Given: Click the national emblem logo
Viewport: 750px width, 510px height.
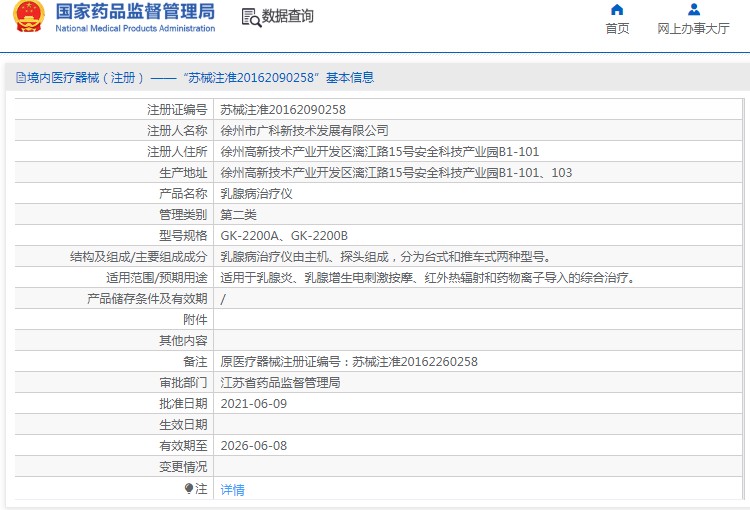Looking at the screenshot, I should point(29,17).
